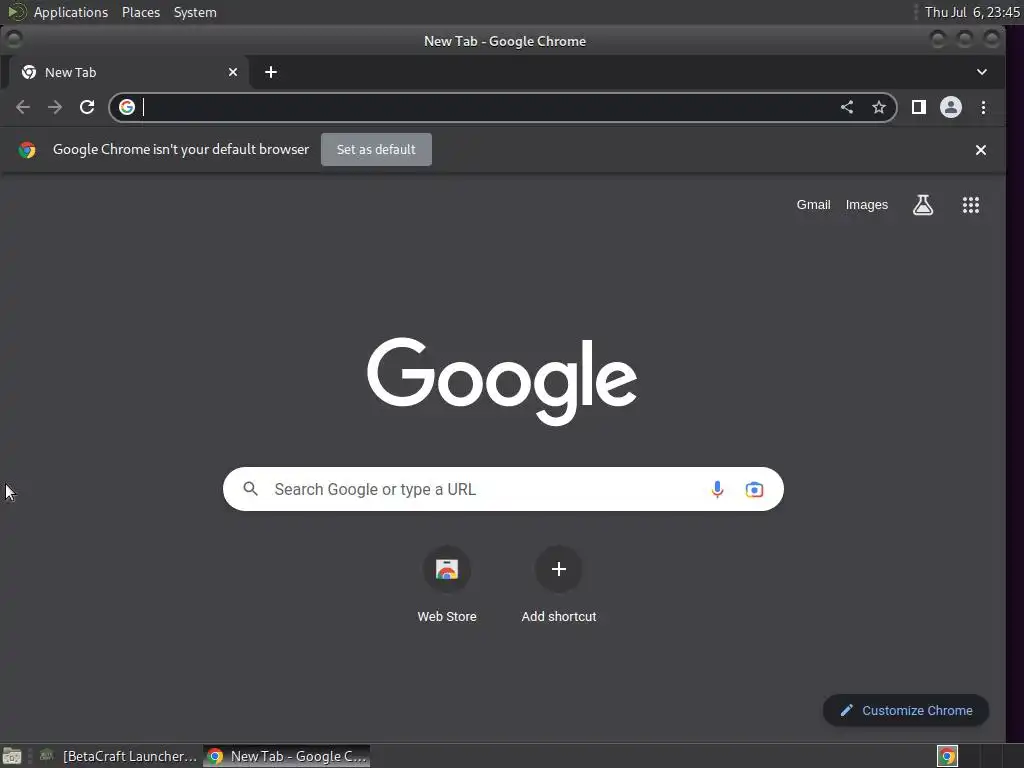Switch to BetaCraft Launcher taskbar item

click(x=118, y=756)
